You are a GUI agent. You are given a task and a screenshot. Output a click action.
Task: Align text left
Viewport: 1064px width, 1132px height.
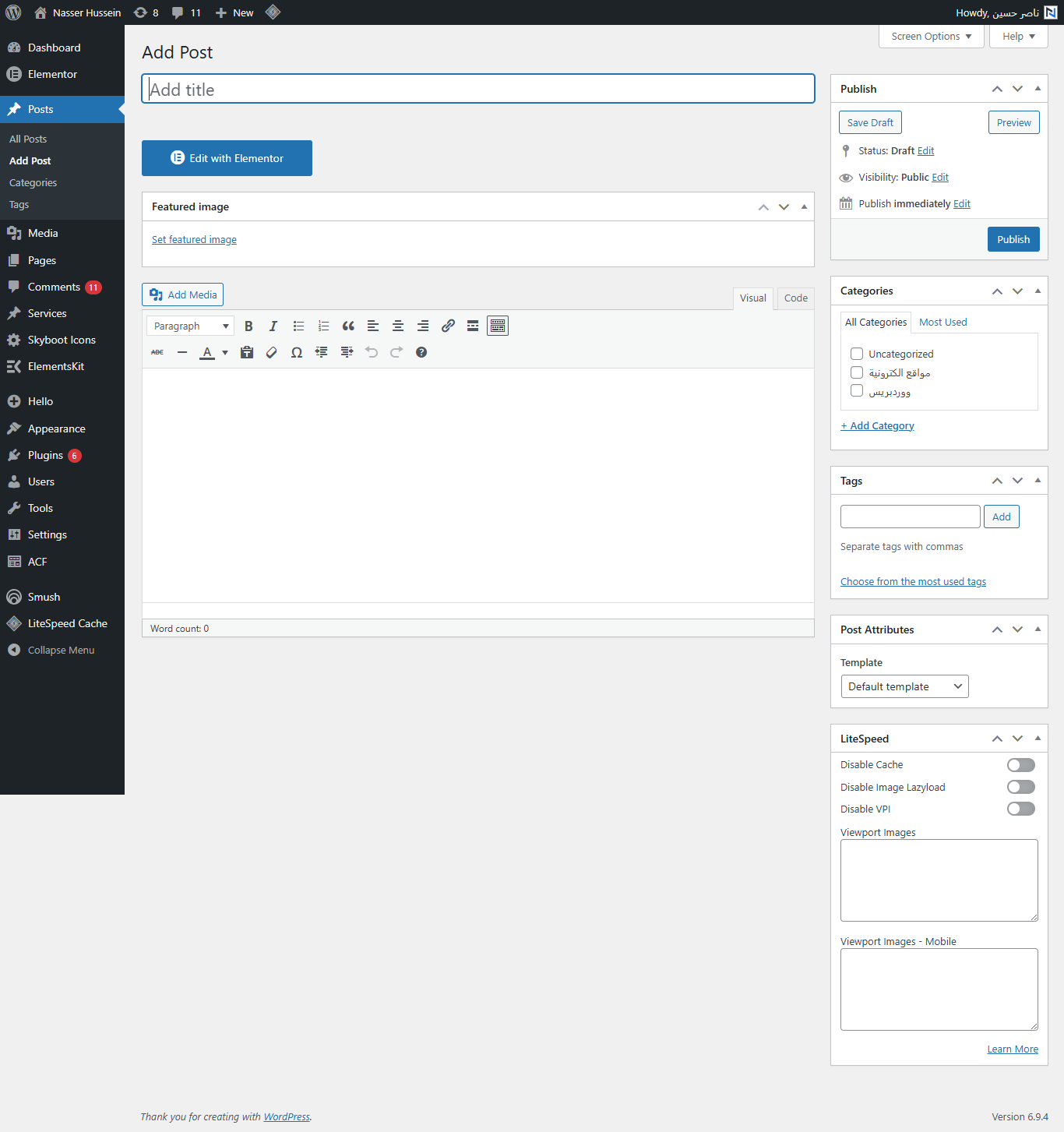(373, 326)
